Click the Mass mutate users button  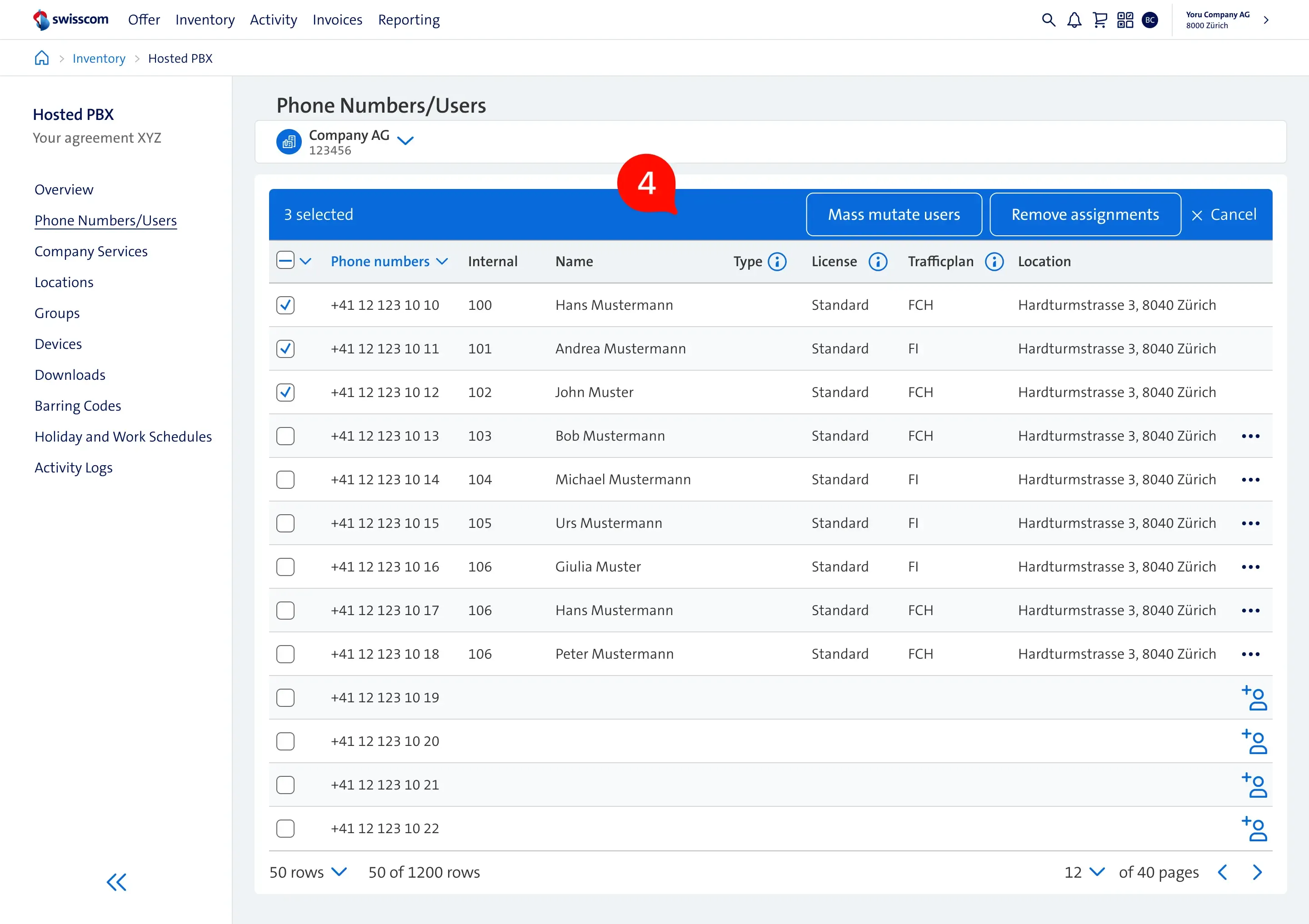[894, 214]
